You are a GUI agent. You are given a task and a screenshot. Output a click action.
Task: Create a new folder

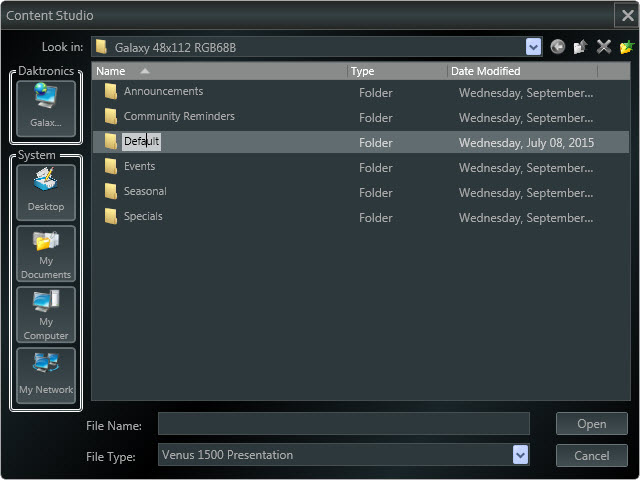coord(627,47)
